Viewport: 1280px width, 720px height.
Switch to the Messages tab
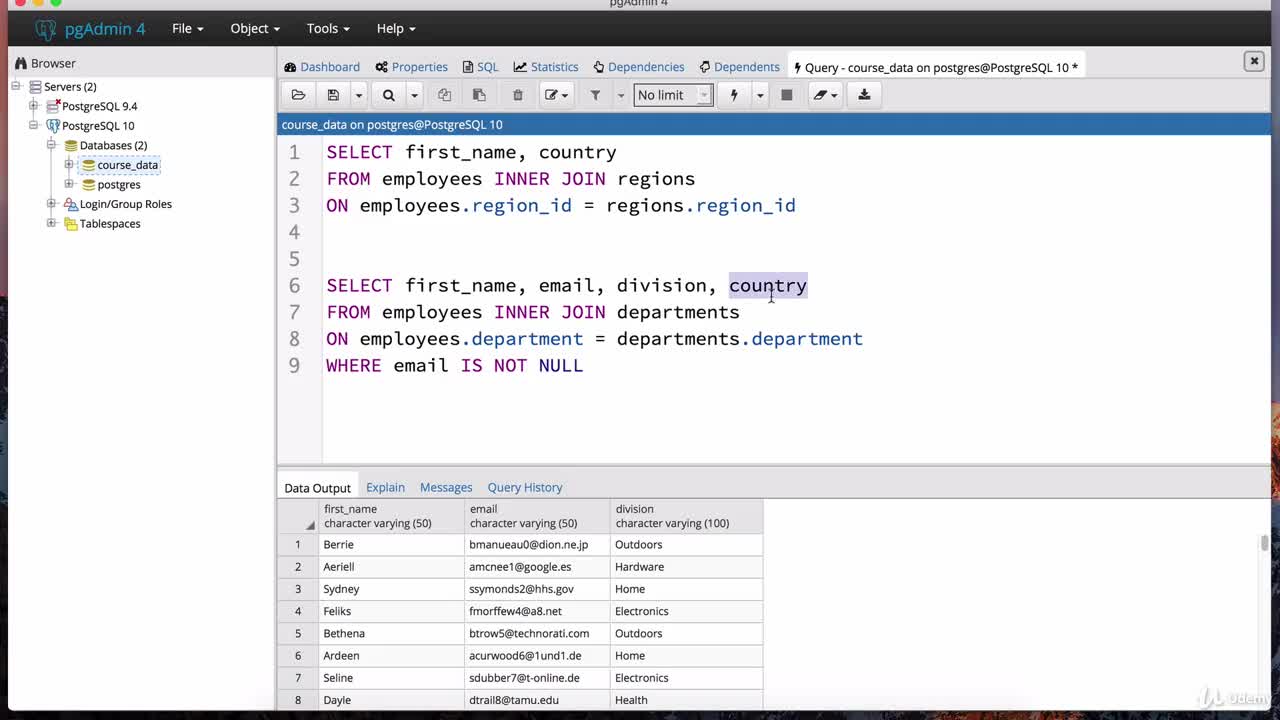point(445,487)
